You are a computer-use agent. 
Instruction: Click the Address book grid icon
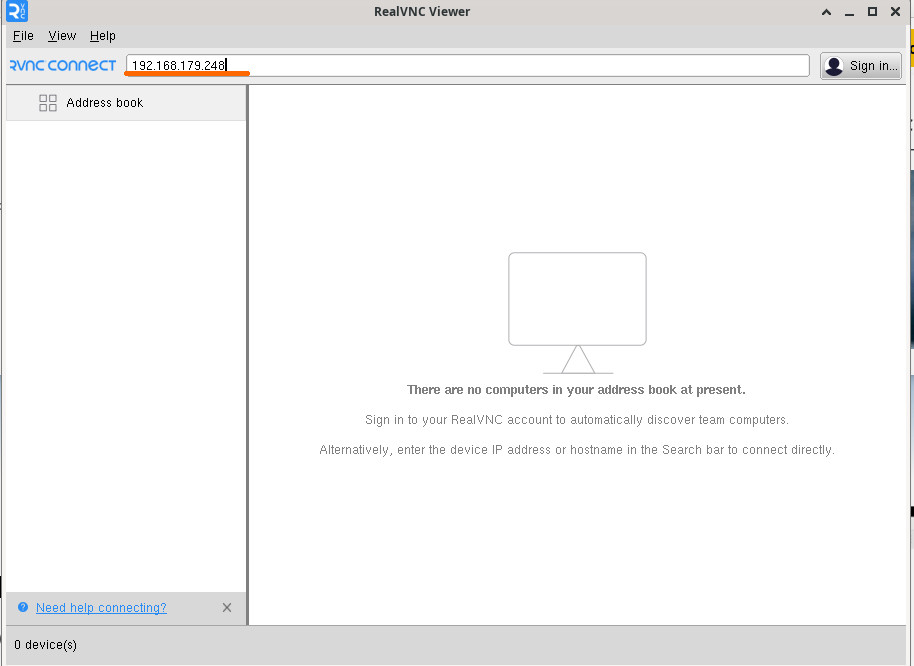(x=48, y=103)
